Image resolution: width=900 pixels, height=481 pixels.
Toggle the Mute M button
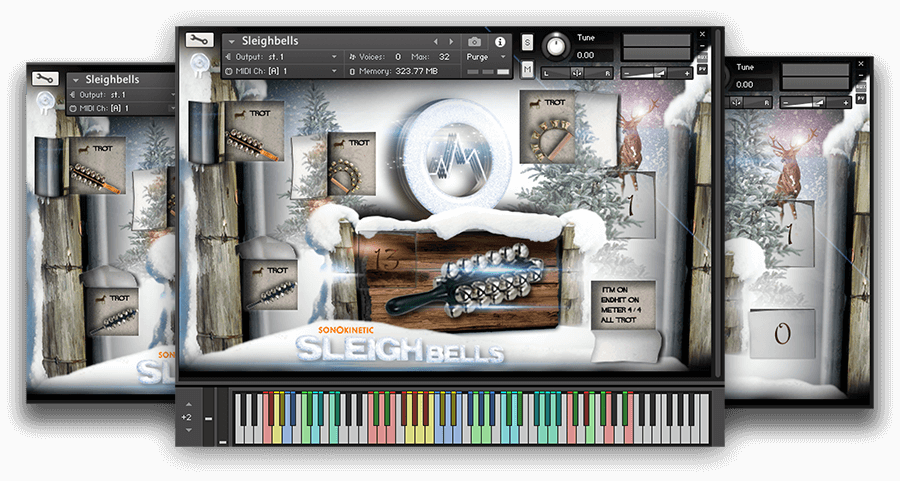coord(527,69)
